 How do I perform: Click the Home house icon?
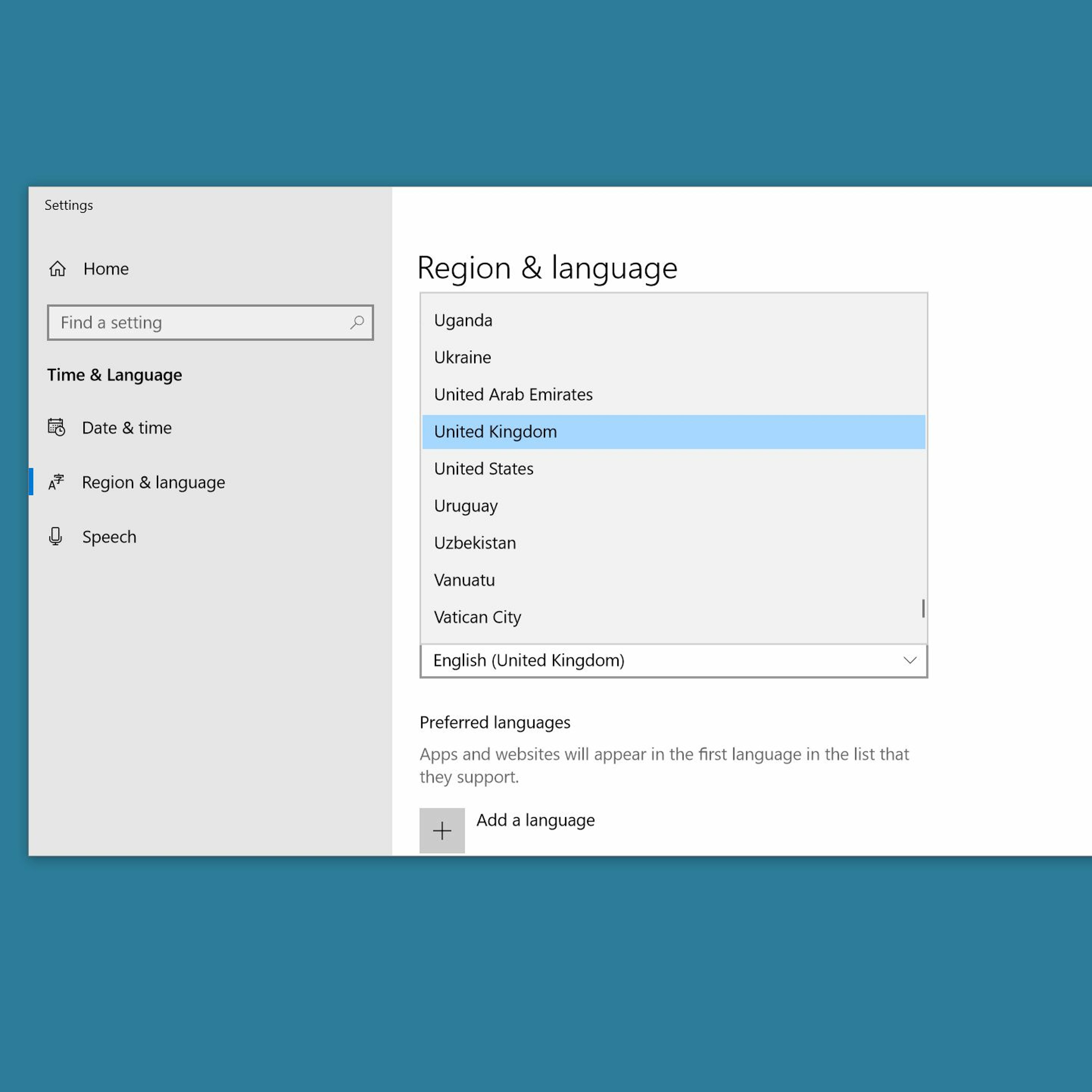[x=57, y=269]
